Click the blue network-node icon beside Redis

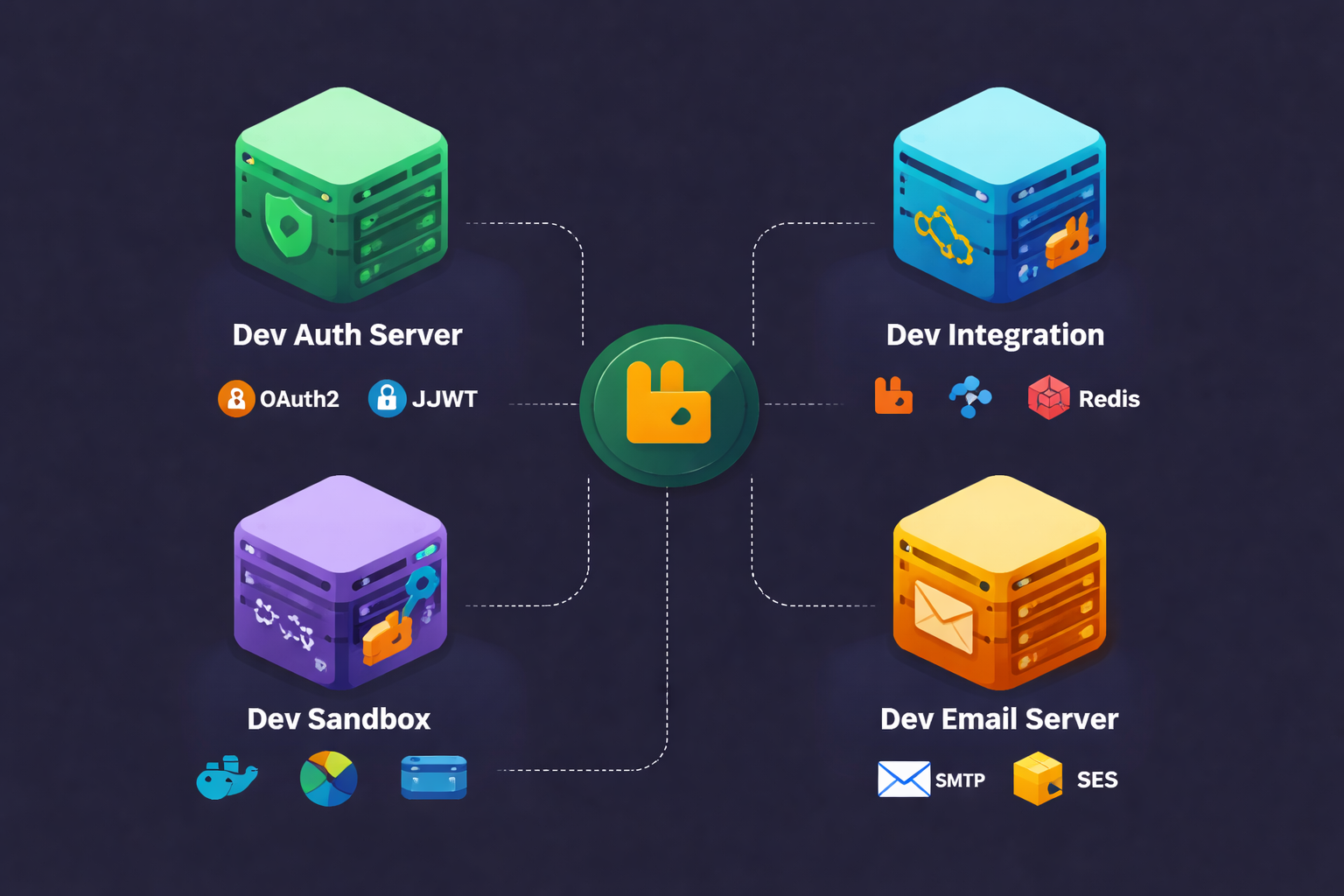pos(969,398)
